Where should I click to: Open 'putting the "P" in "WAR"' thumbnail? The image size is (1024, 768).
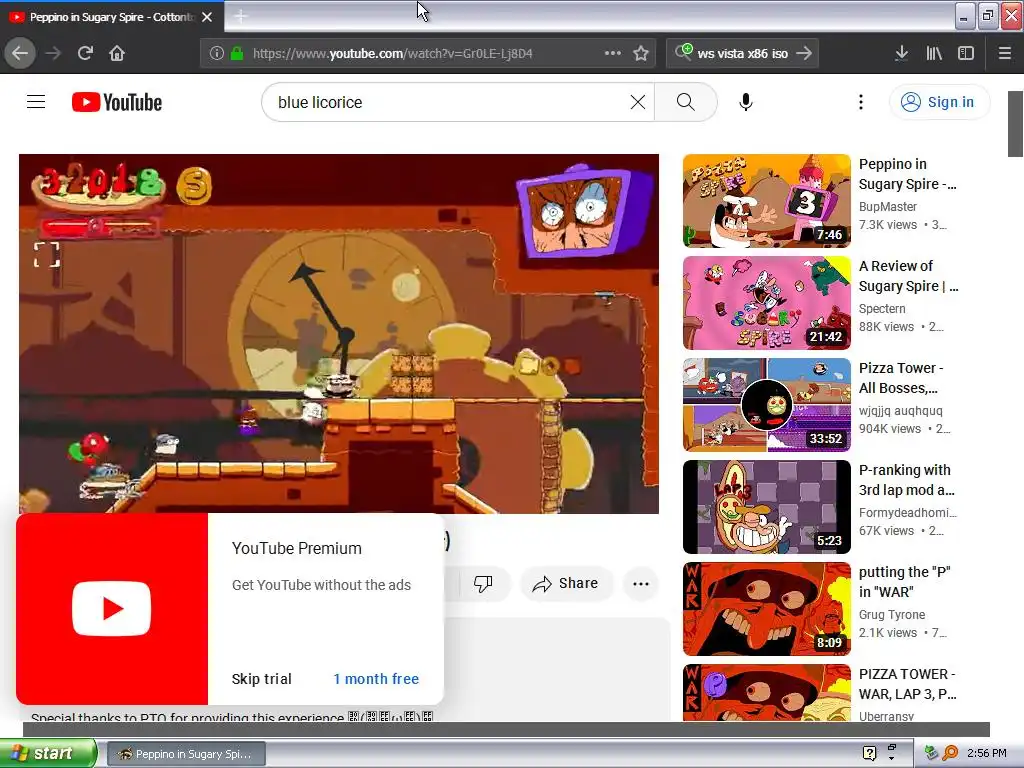[x=767, y=609]
